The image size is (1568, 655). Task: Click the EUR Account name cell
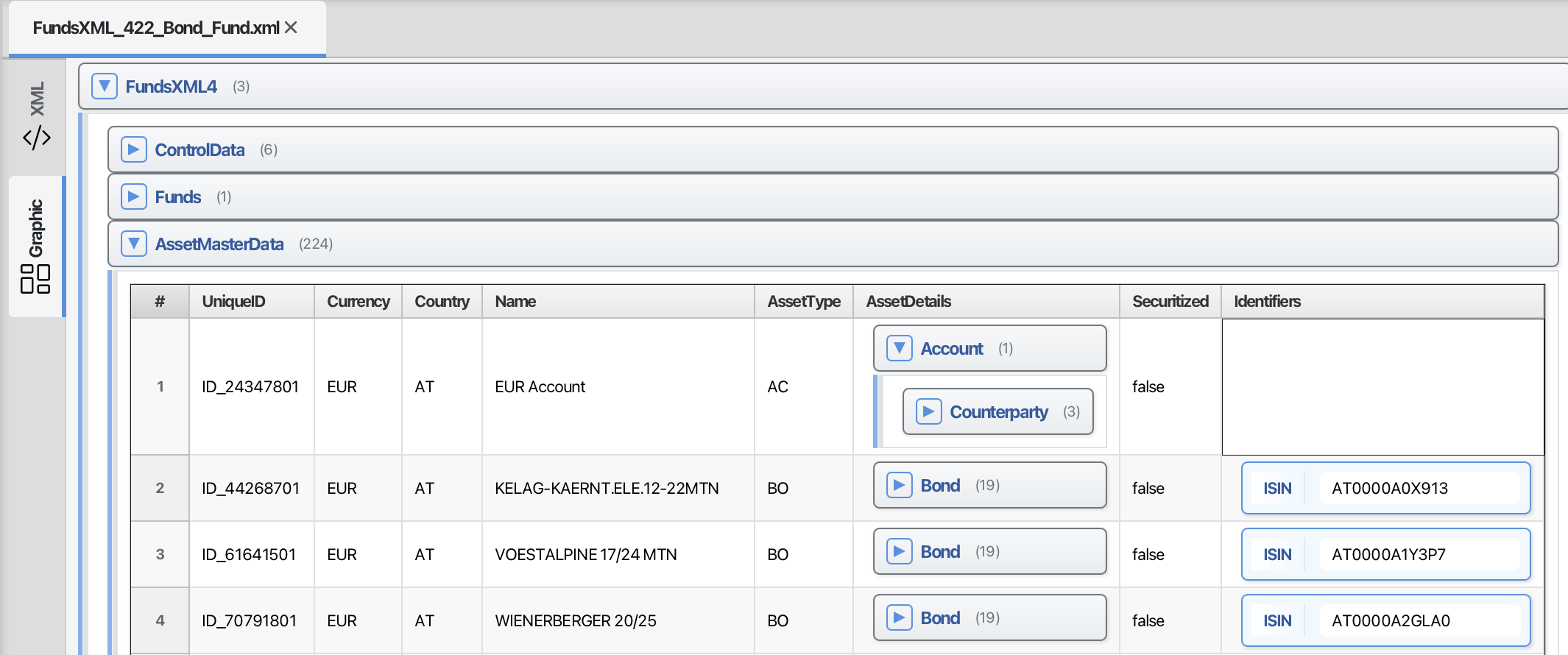[x=540, y=386]
